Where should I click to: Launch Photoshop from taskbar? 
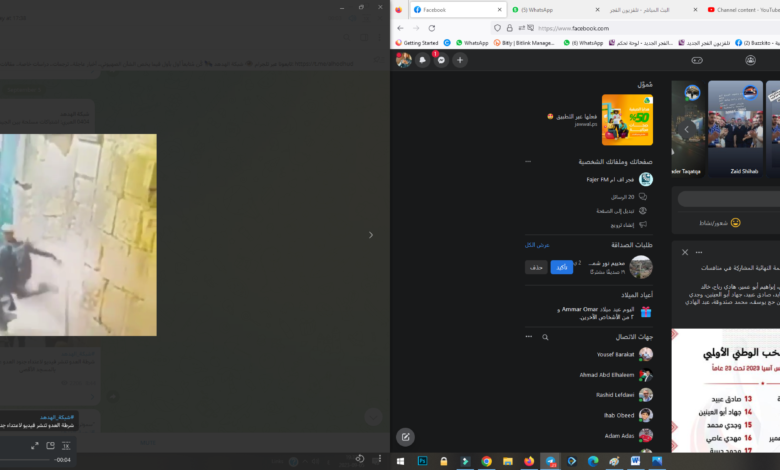(422, 461)
